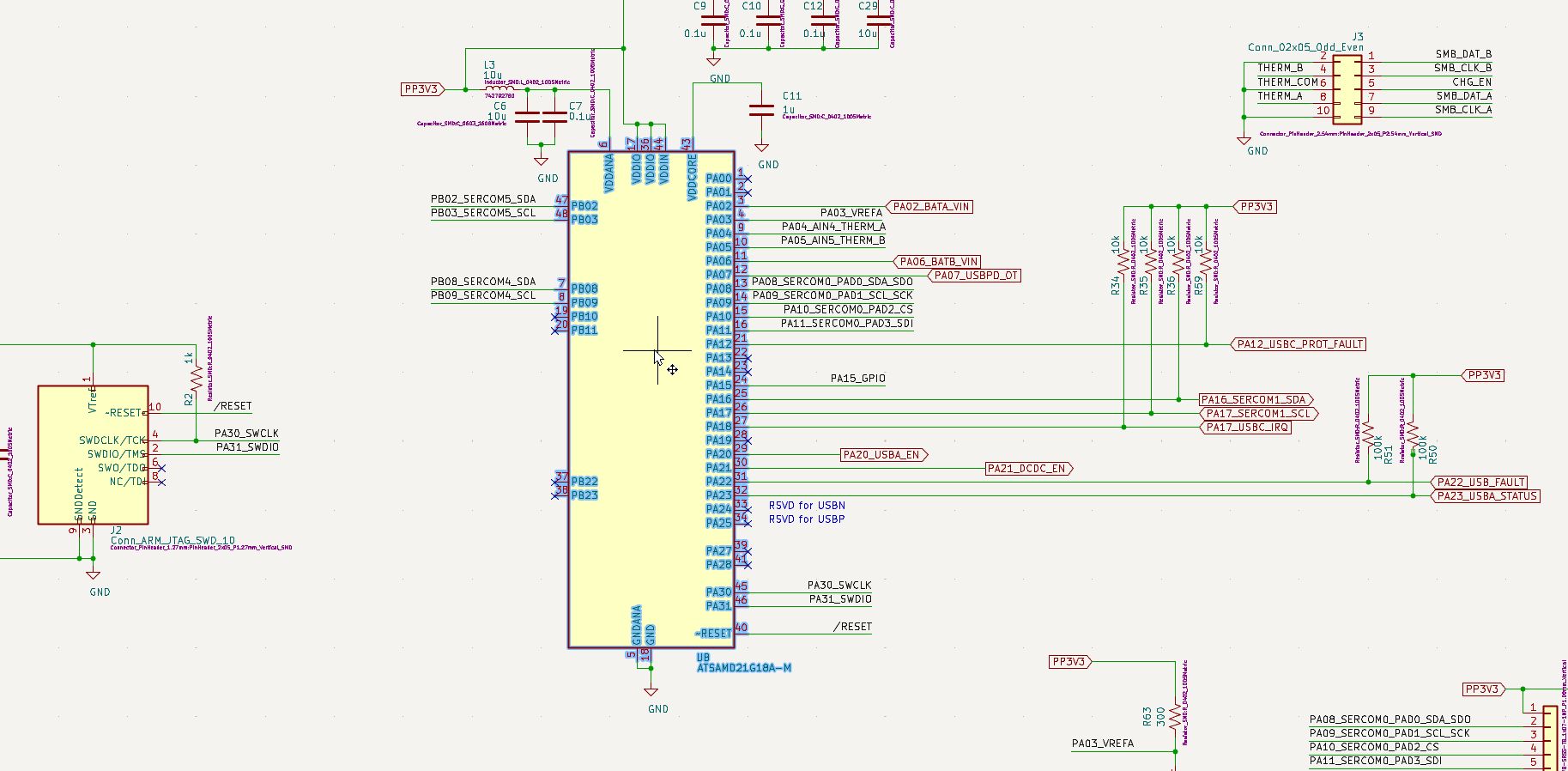Select the C6 10u capacitor symbol
The image size is (1568, 771).
[527, 117]
